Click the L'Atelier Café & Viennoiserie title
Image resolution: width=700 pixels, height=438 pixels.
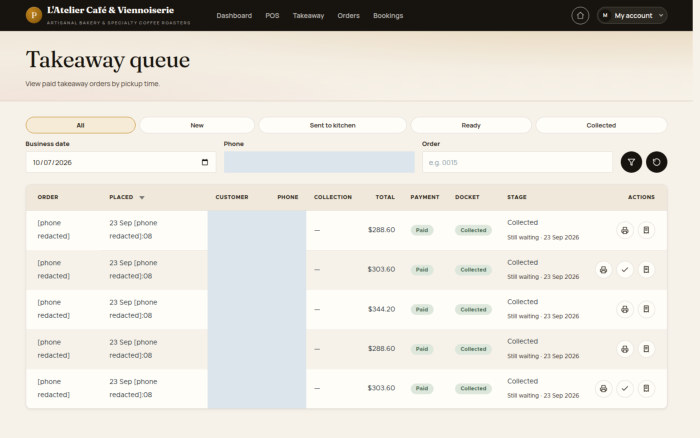(x=110, y=10)
